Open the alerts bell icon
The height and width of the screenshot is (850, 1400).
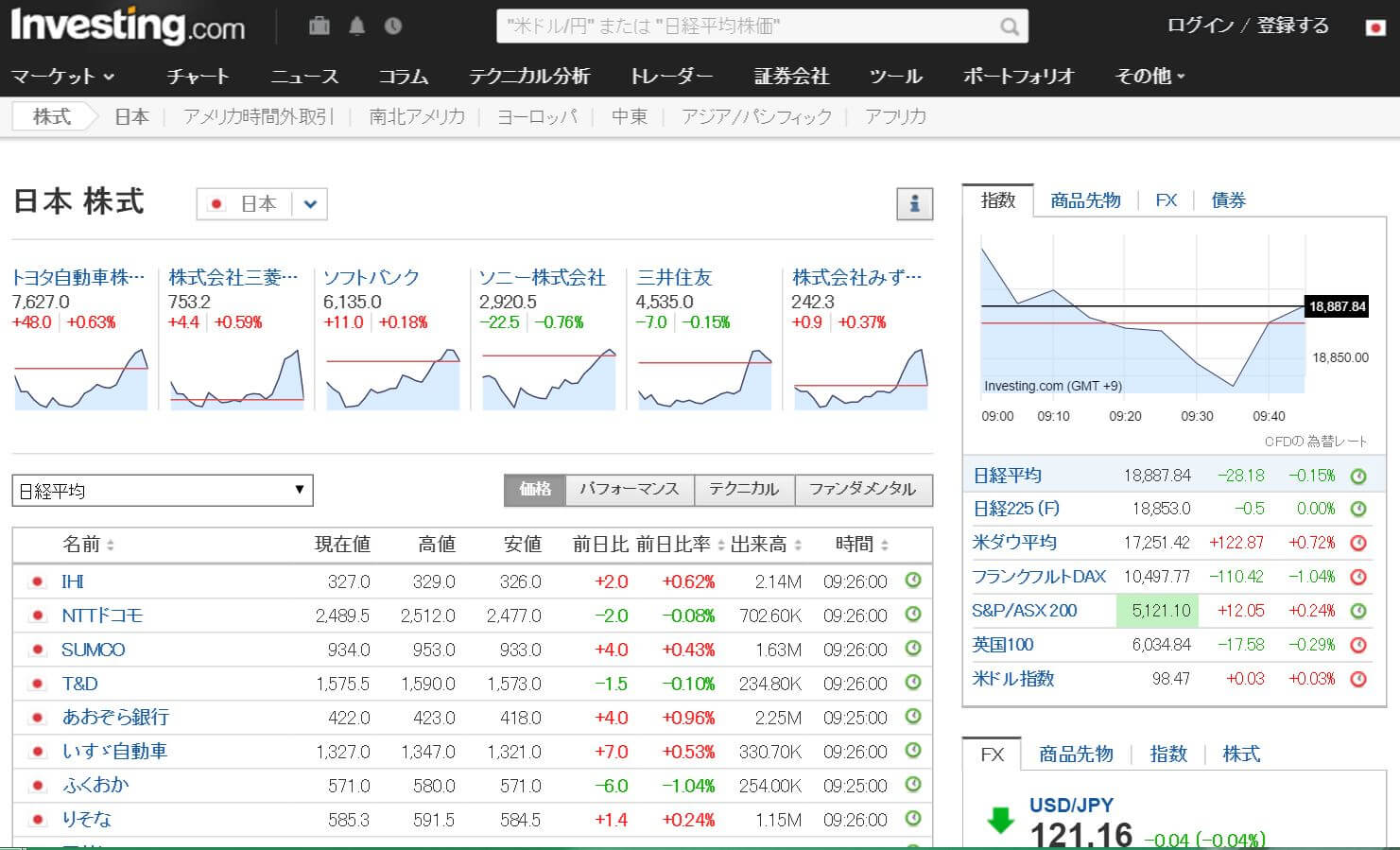[356, 26]
